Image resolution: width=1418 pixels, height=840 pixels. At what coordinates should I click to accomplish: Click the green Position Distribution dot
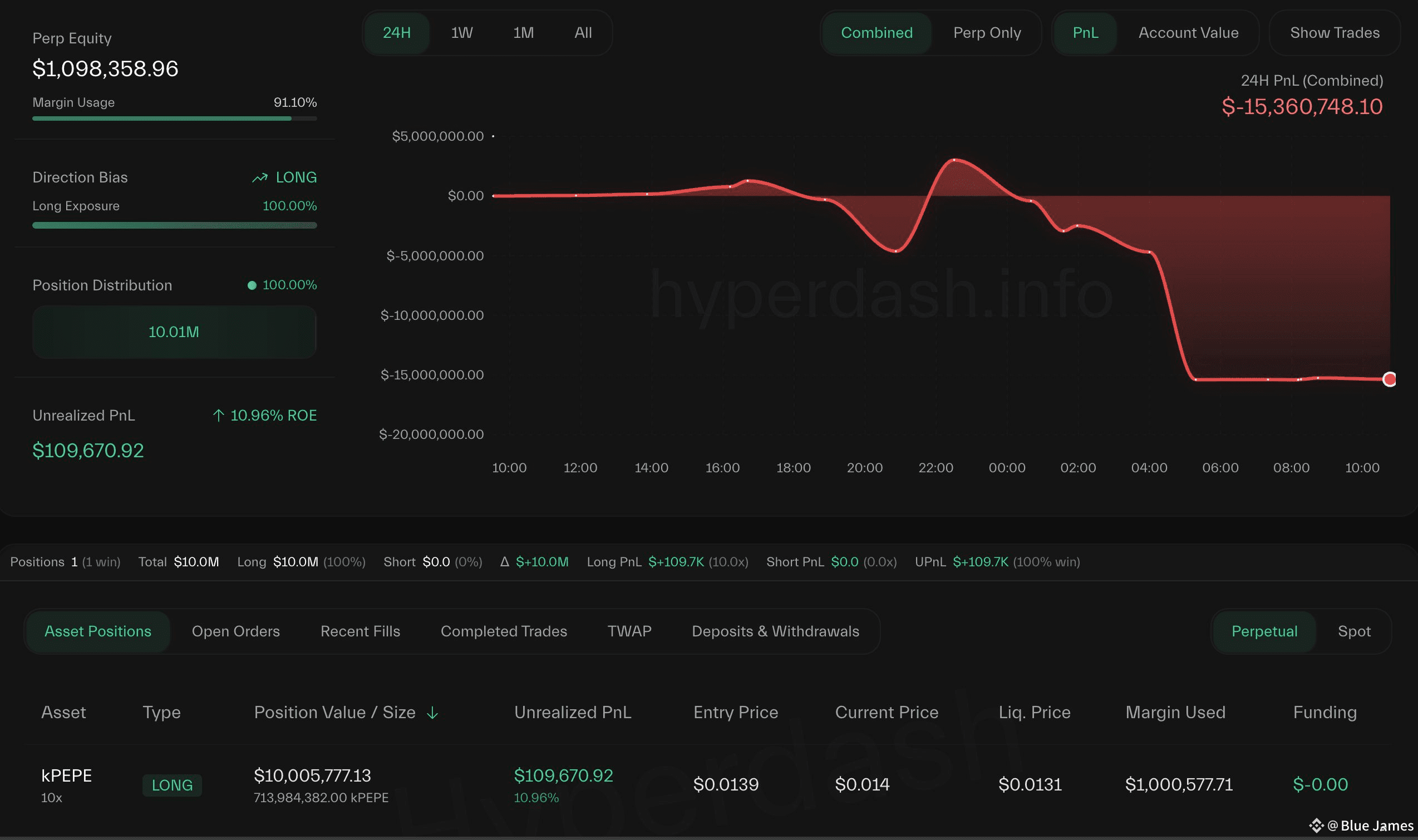[x=252, y=285]
